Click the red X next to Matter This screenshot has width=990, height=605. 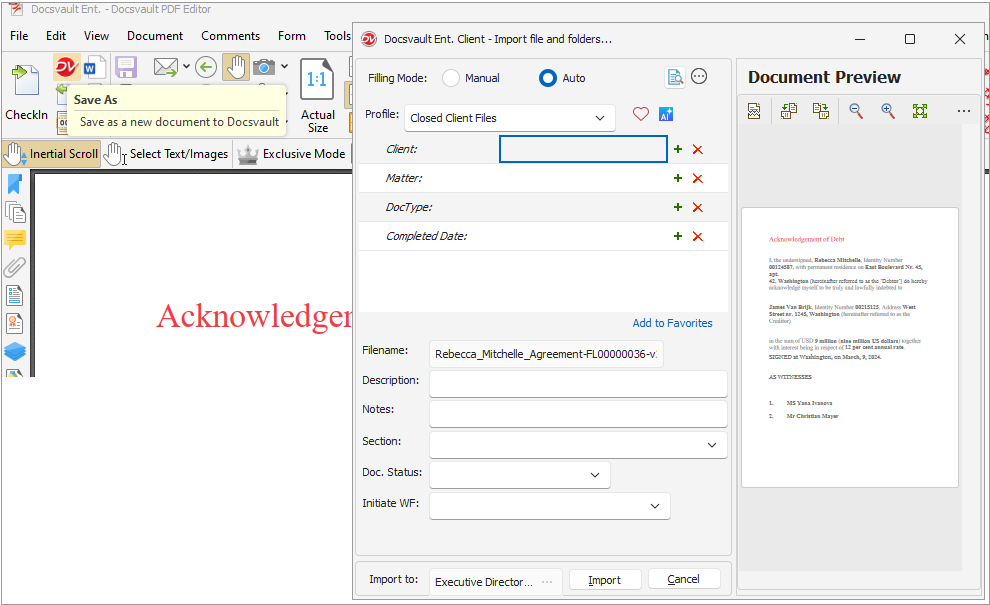coord(698,179)
